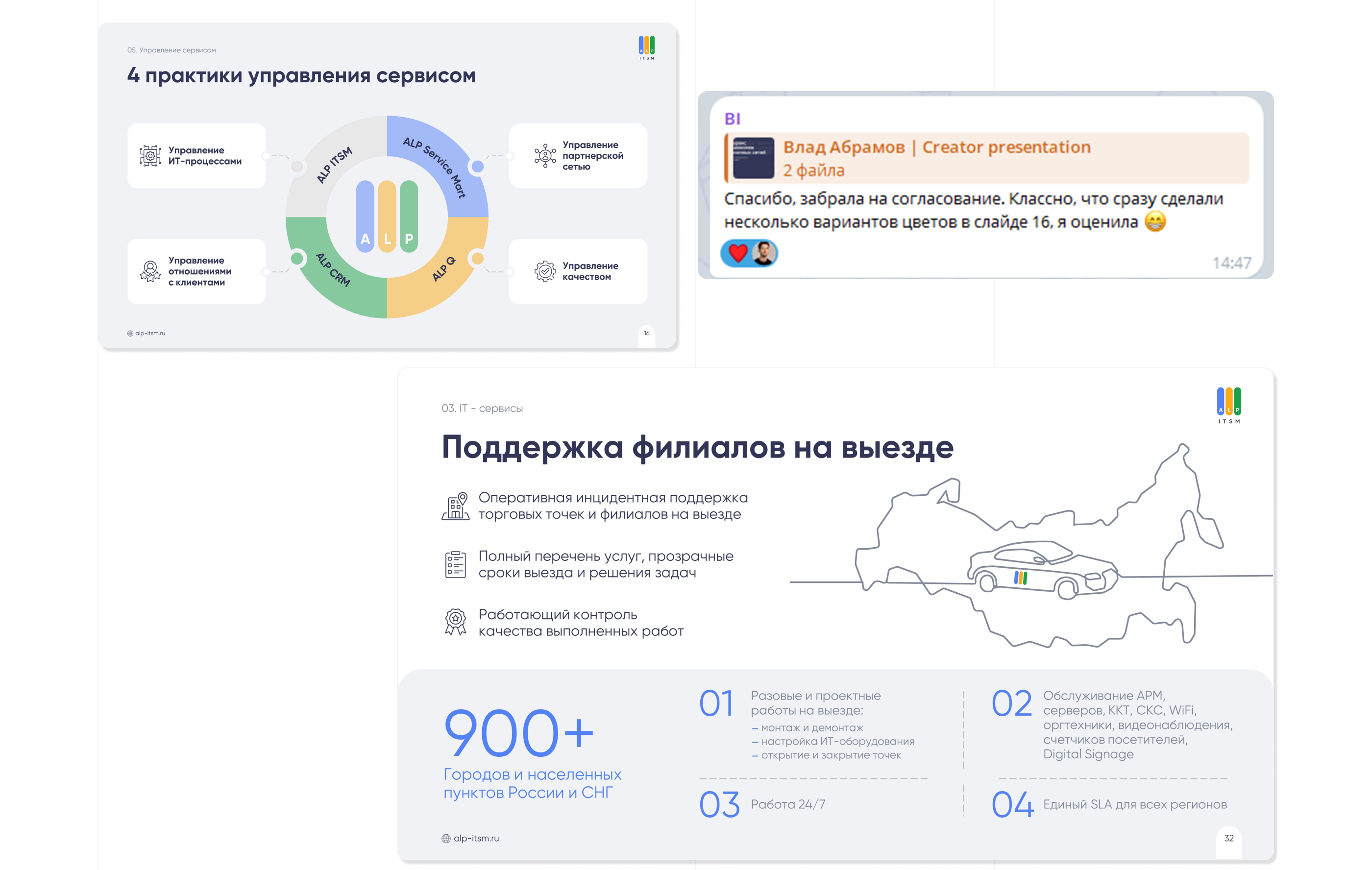Click the ALP ITSM logo on slide 32
Screen dimensions: 1372x870
point(1228,405)
